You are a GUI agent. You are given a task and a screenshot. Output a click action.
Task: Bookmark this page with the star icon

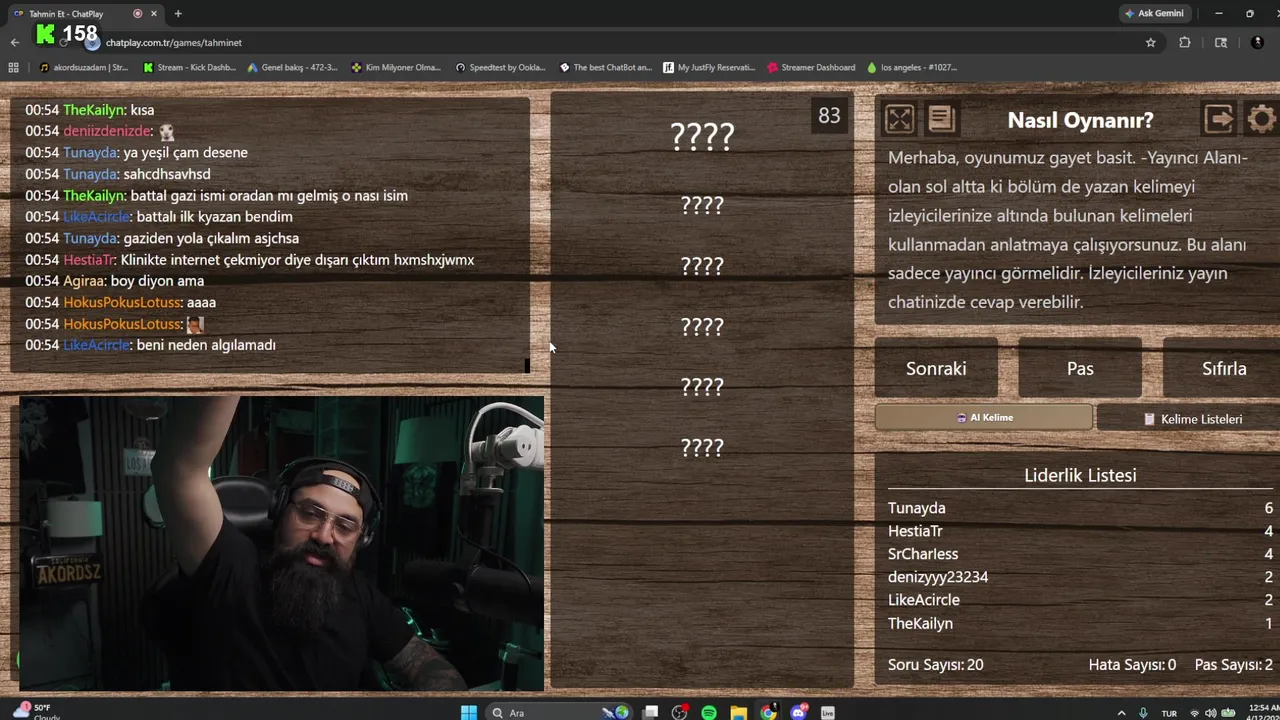[x=1150, y=43]
